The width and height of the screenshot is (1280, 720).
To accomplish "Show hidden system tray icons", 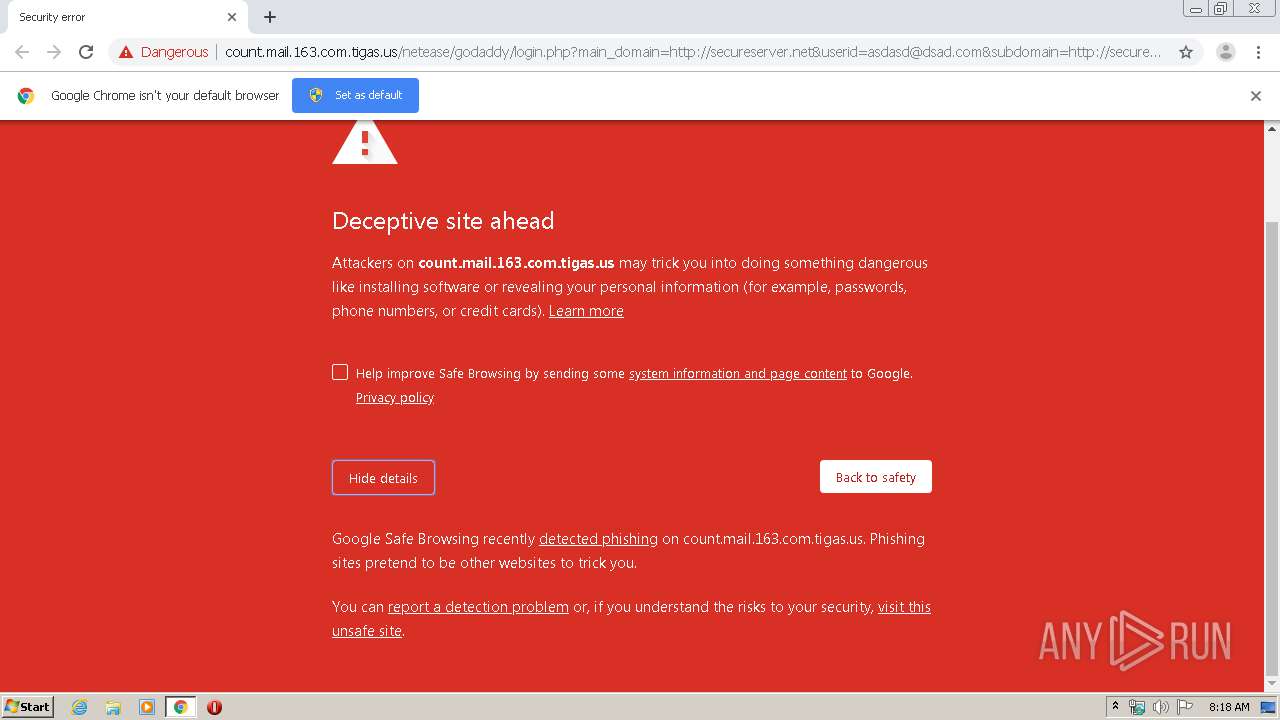I will pyautogui.click(x=1115, y=707).
